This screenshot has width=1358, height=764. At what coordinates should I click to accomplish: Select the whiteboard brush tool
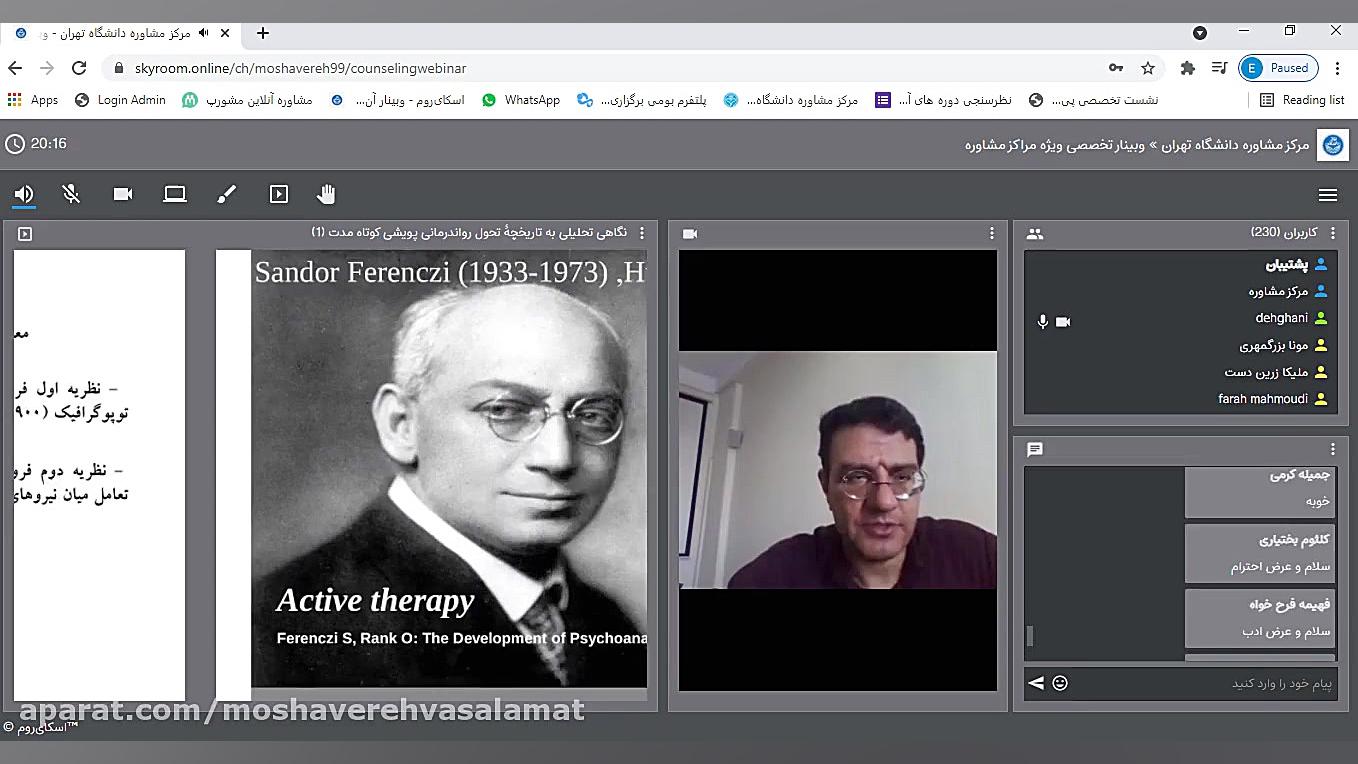[x=227, y=194]
